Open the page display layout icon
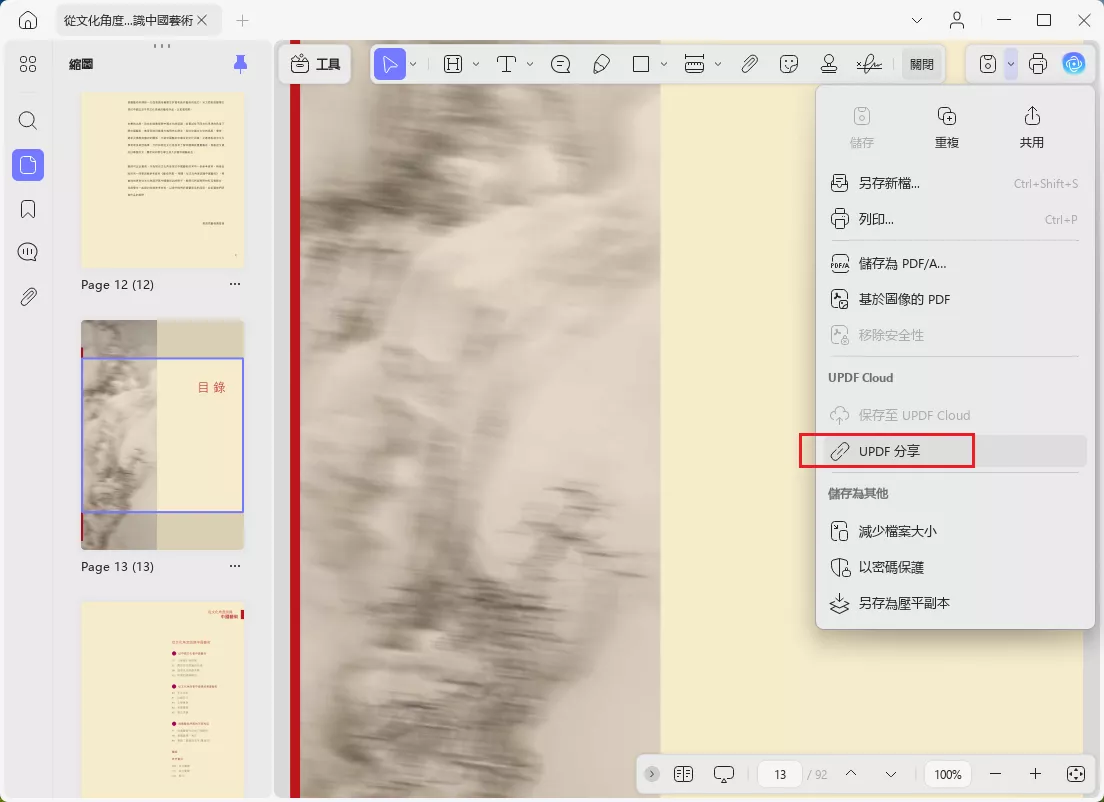1104x802 pixels. pos(683,775)
